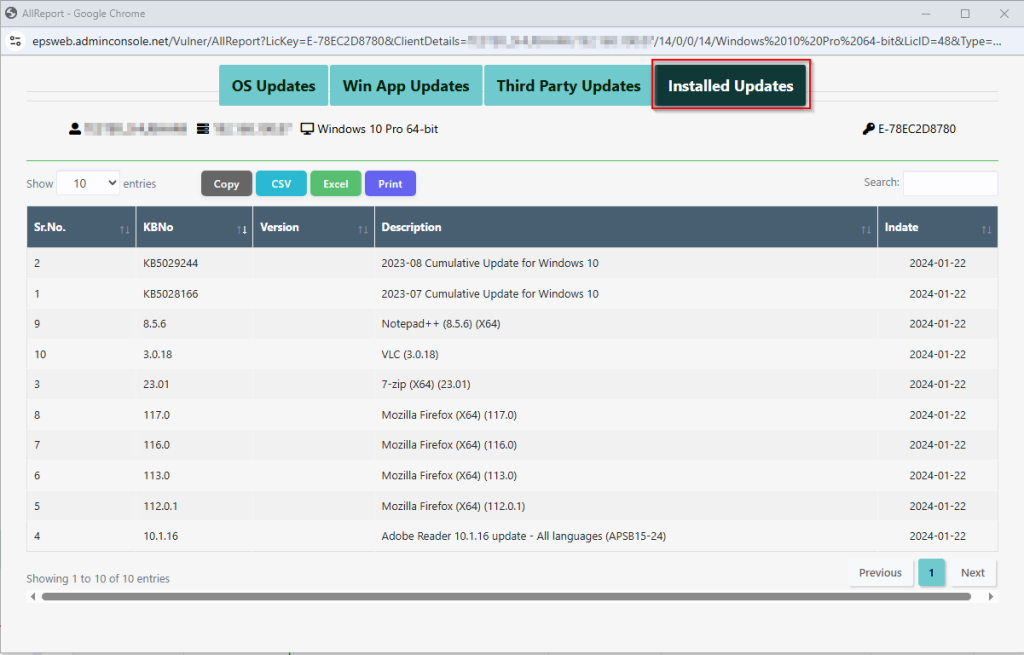Select the Installed Updates tab
The image size is (1024, 655).
pos(730,86)
